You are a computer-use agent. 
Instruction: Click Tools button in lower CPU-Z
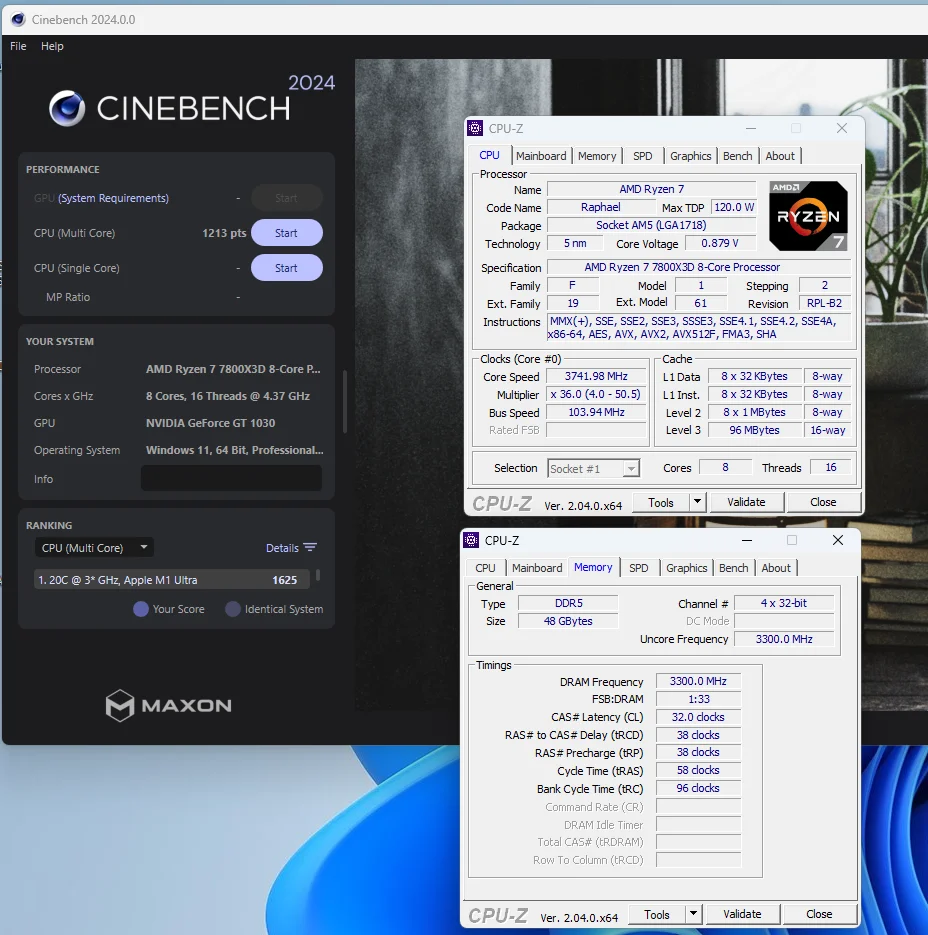[657, 915]
